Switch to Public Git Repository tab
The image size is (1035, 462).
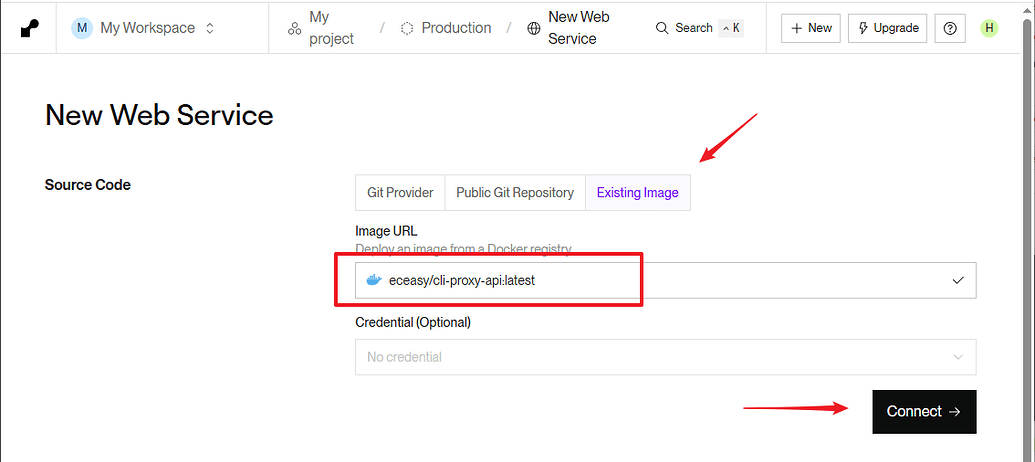[515, 193]
